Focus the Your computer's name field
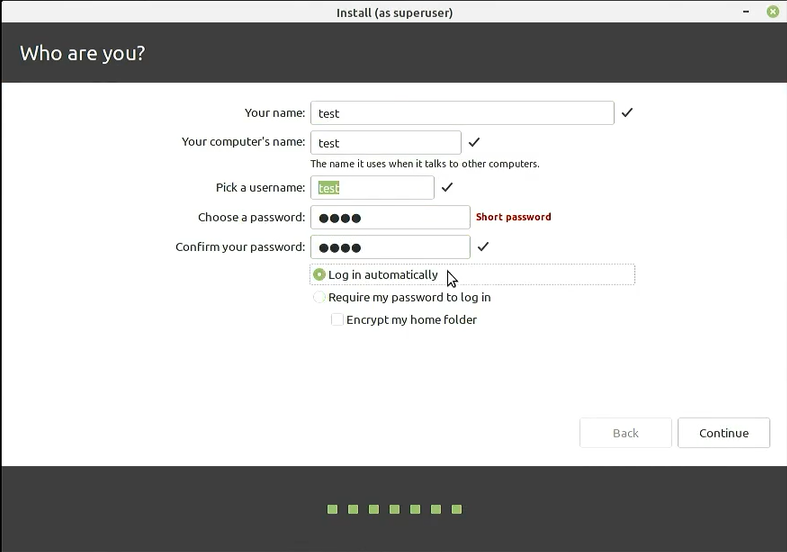 (x=386, y=143)
